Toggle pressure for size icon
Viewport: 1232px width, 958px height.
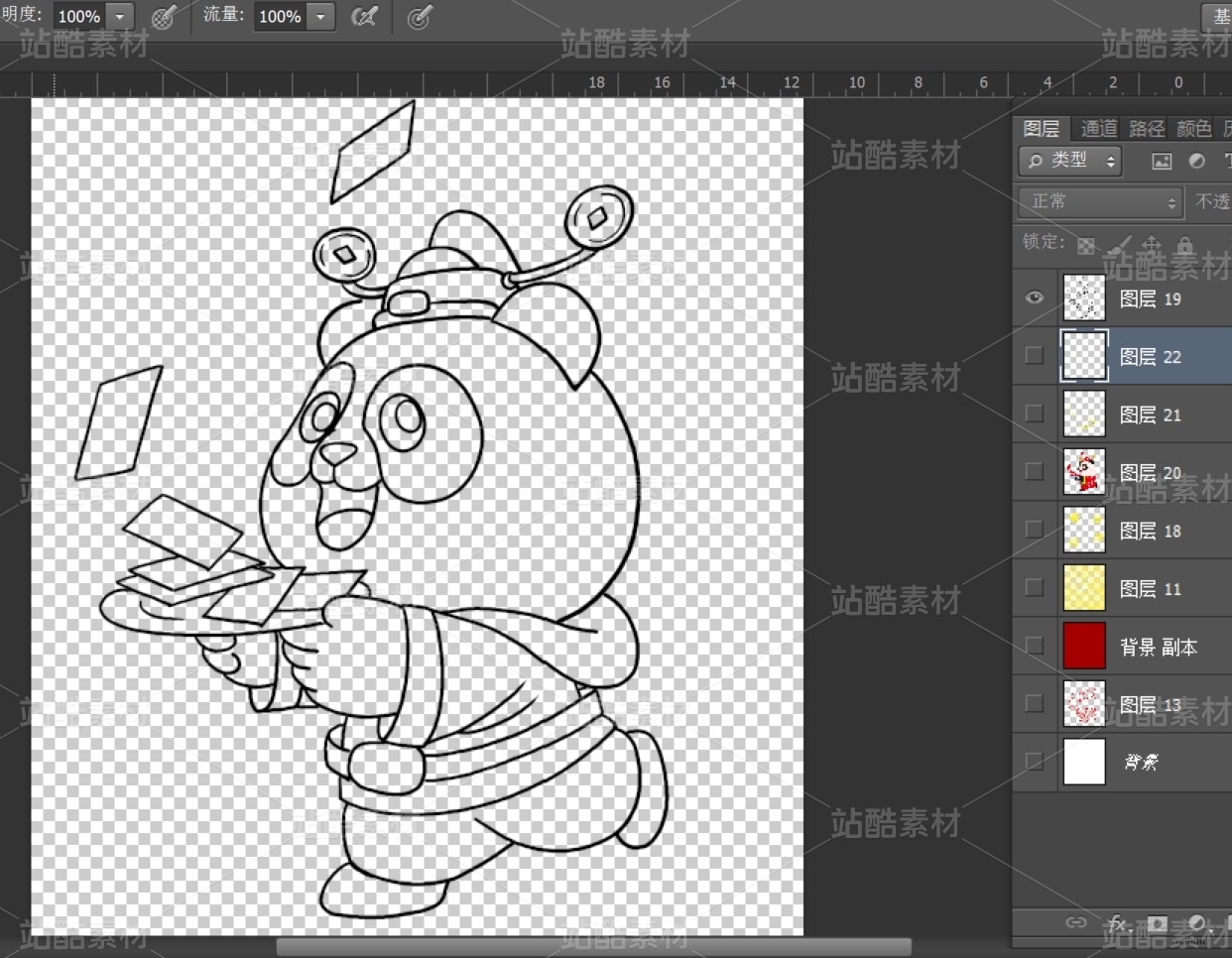pos(420,17)
